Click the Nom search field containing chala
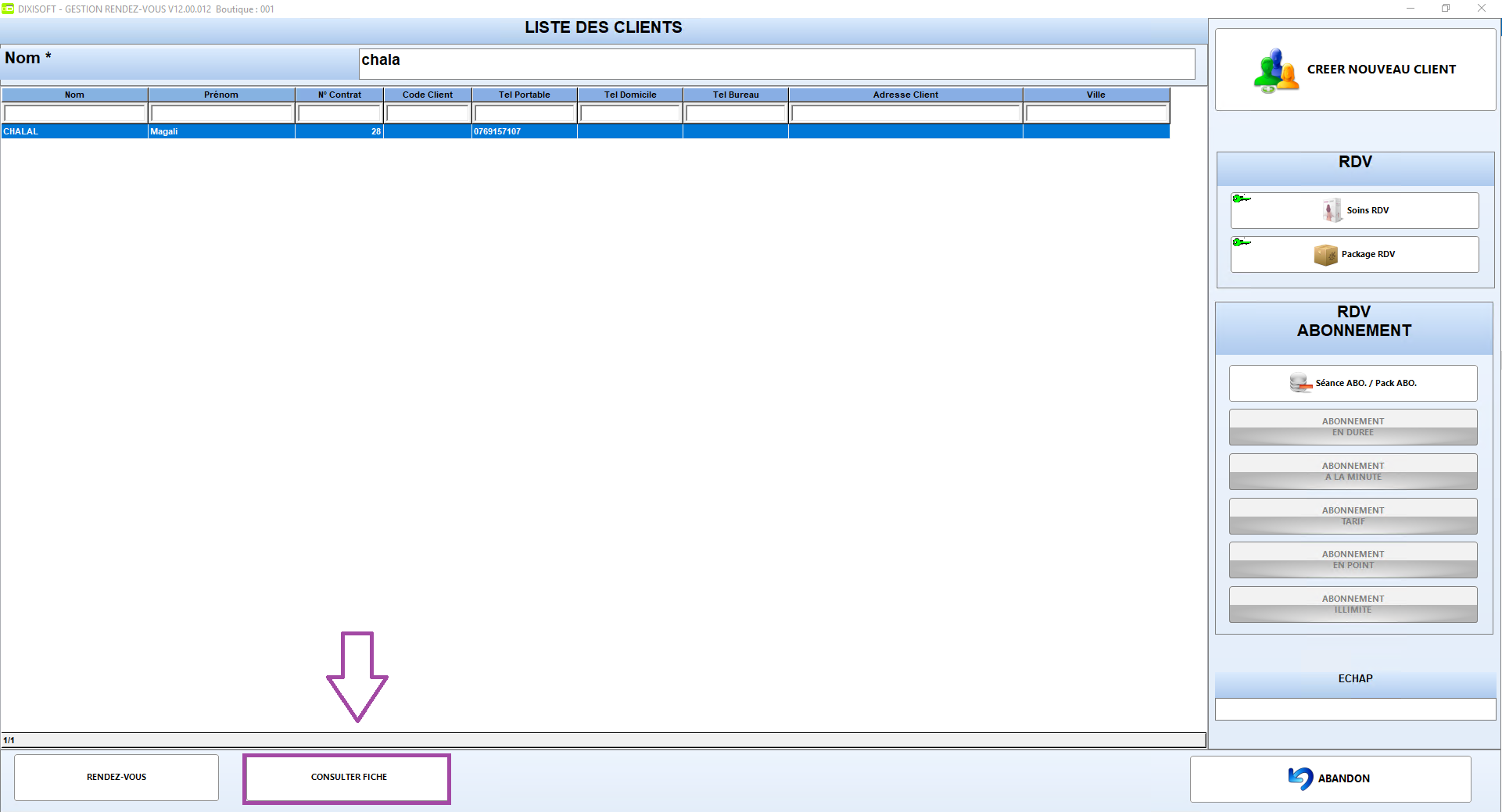Screen dimensions: 1502x812 click(x=776, y=64)
